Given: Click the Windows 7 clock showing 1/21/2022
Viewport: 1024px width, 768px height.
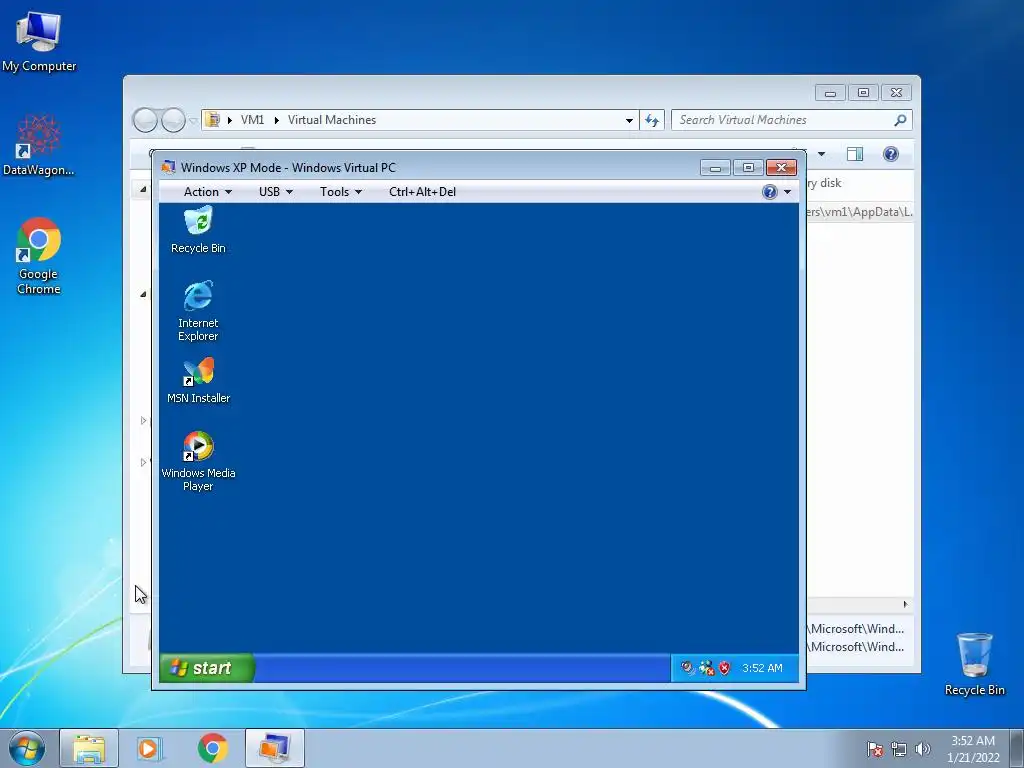Looking at the screenshot, I should 973,749.
